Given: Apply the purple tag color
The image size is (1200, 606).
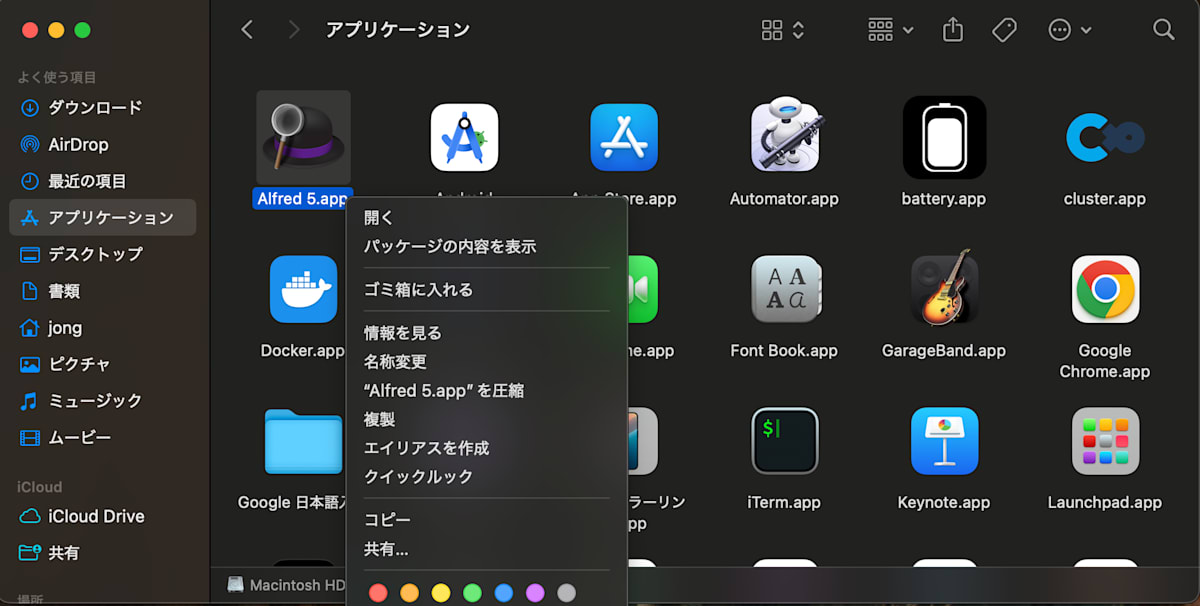Looking at the screenshot, I should click(x=535, y=593).
